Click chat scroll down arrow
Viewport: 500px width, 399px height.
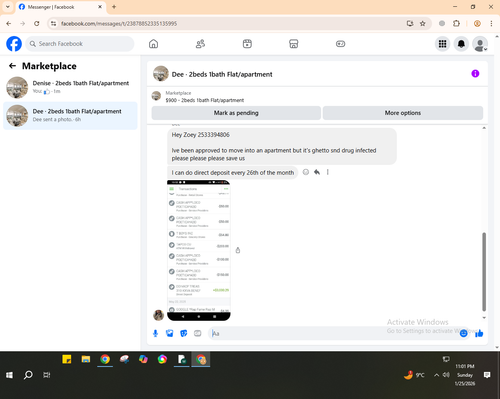[484, 318]
